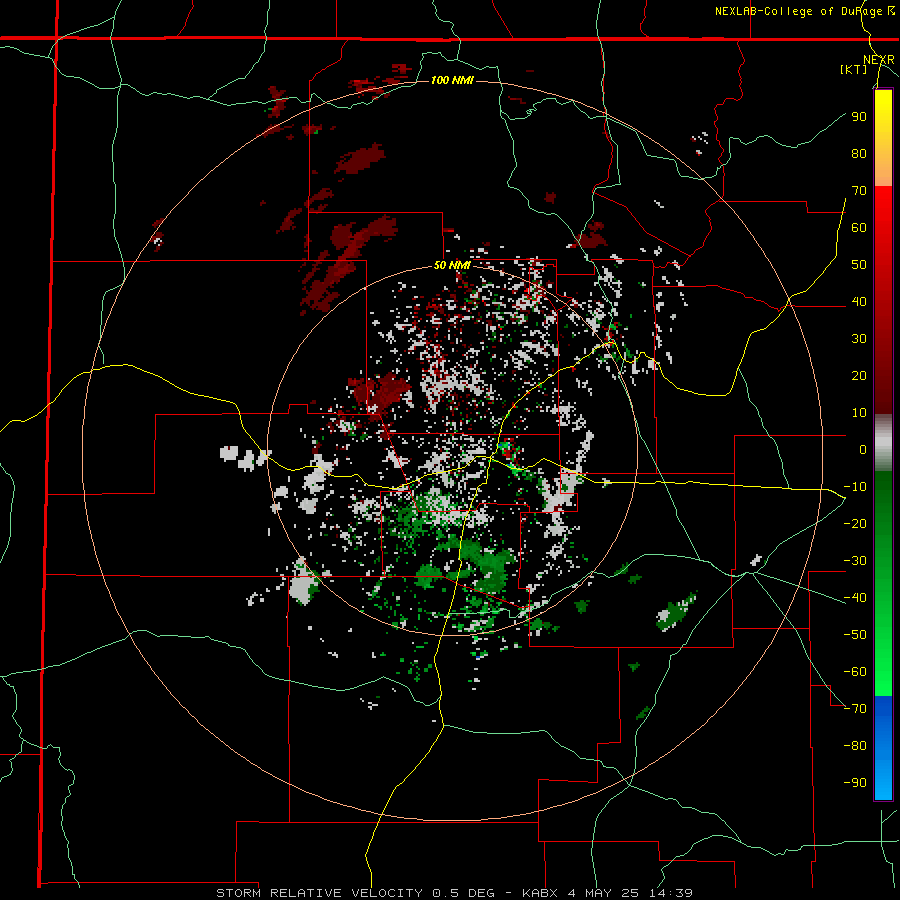Click the -50 value on velocity scale
This screenshot has width=900, height=900.
pyautogui.click(x=855, y=634)
